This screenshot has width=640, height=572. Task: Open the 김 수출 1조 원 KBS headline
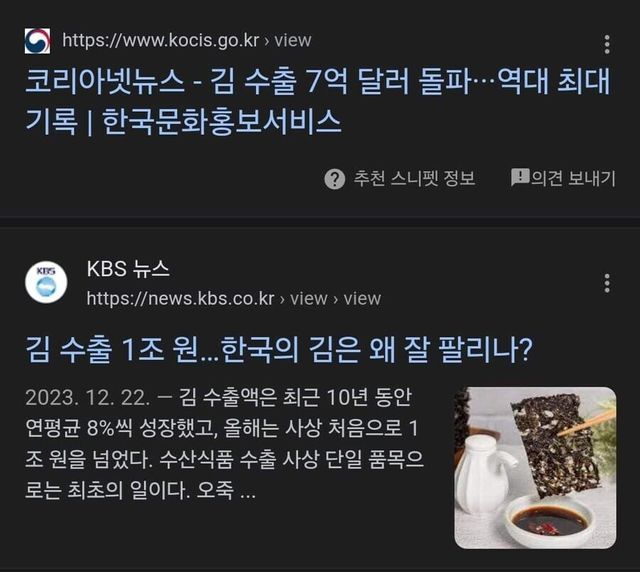(x=279, y=350)
